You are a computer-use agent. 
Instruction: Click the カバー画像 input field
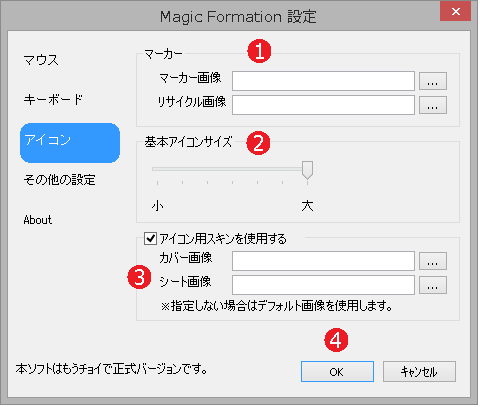click(323, 261)
